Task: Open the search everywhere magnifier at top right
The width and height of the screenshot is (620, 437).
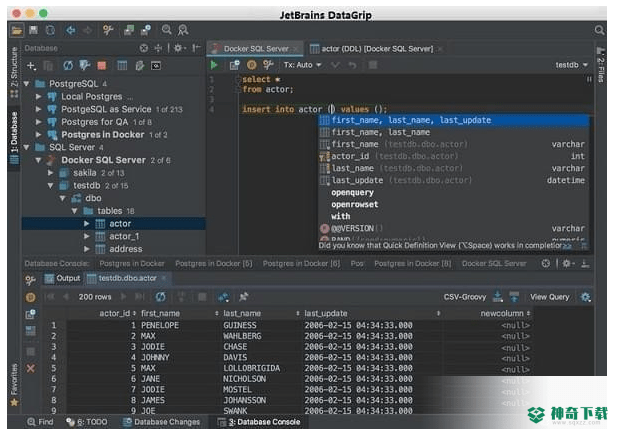Action: [599, 30]
